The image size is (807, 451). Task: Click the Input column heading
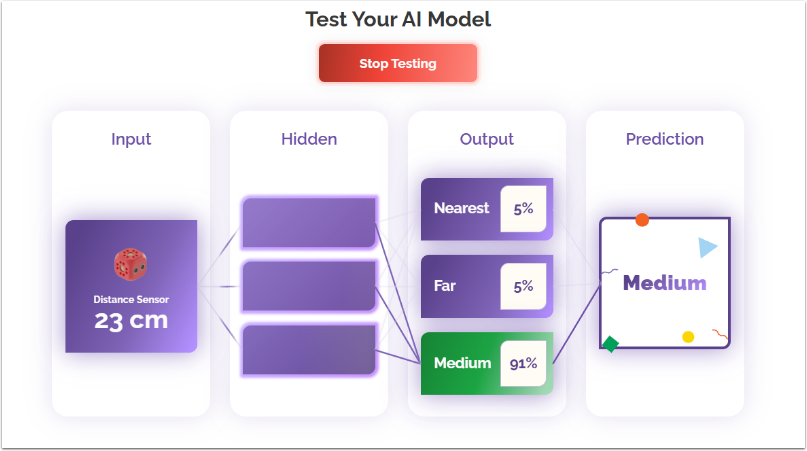(131, 139)
